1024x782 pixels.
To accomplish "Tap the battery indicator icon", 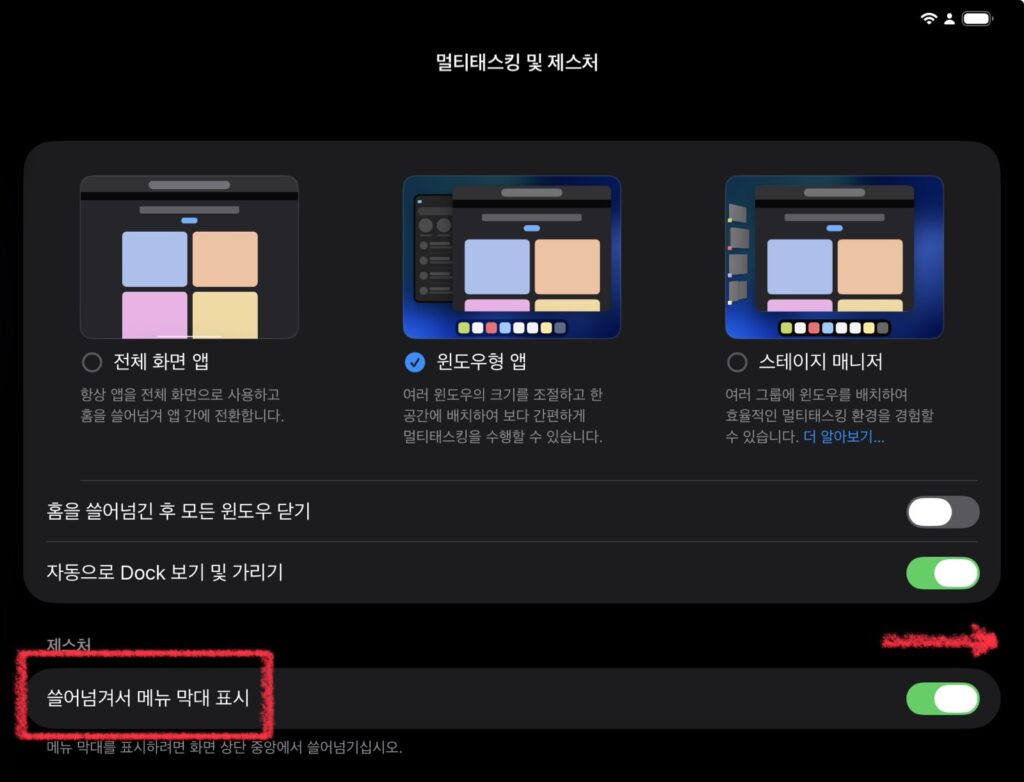I will (x=978, y=19).
